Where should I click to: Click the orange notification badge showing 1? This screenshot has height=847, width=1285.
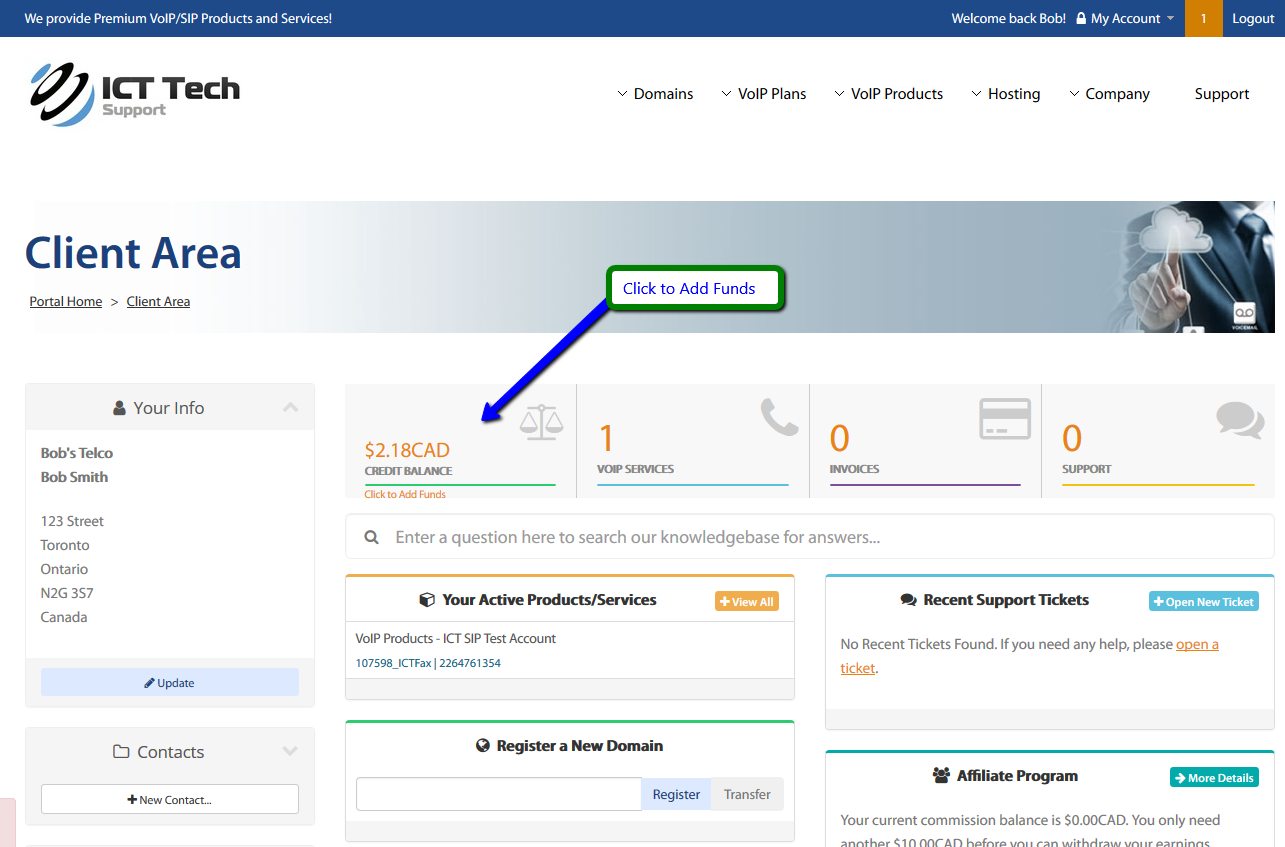pyautogui.click(x=1203, y=18)
